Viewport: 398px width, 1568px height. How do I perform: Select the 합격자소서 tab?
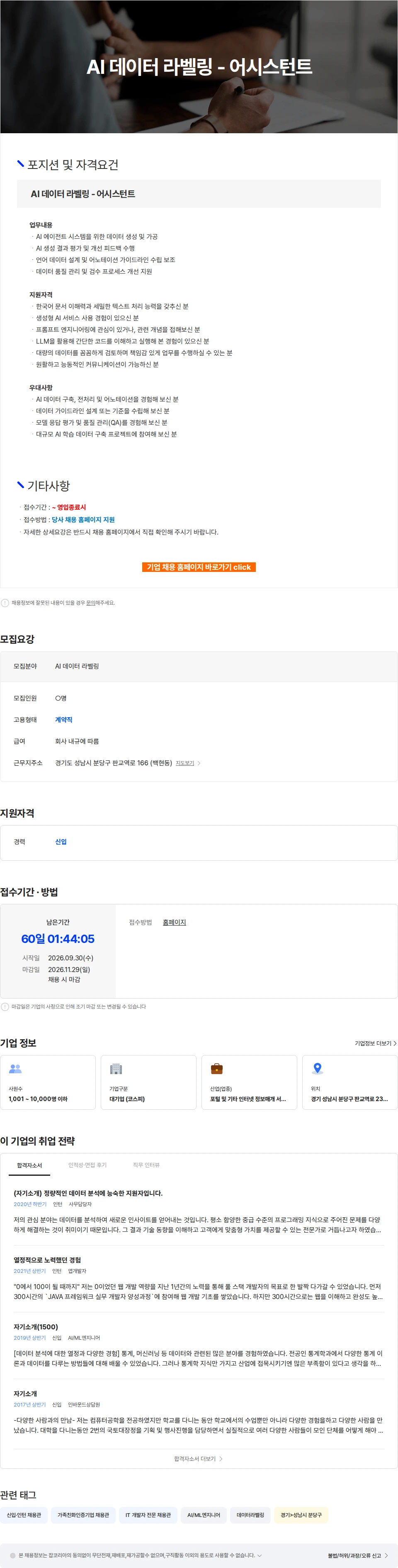pos(30,1165)
